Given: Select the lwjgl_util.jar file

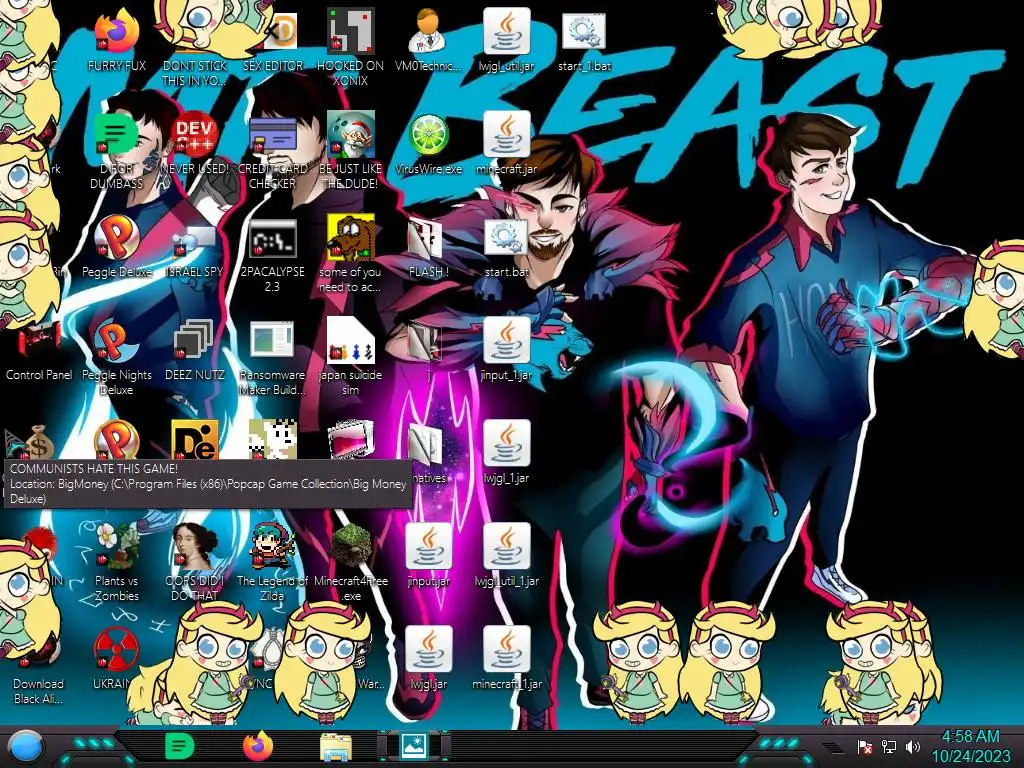Looking at the screenshot, I should [506, 33].
